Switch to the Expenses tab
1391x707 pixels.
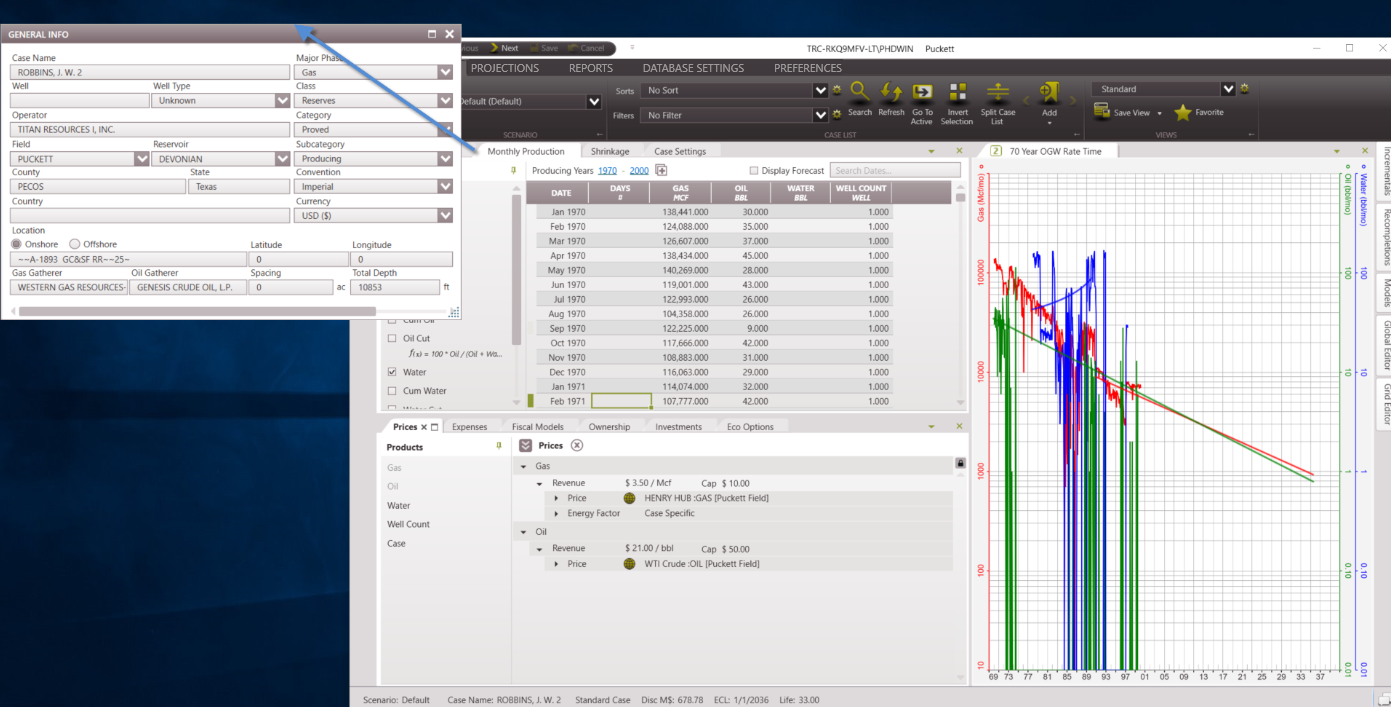[x=469, y=427]
